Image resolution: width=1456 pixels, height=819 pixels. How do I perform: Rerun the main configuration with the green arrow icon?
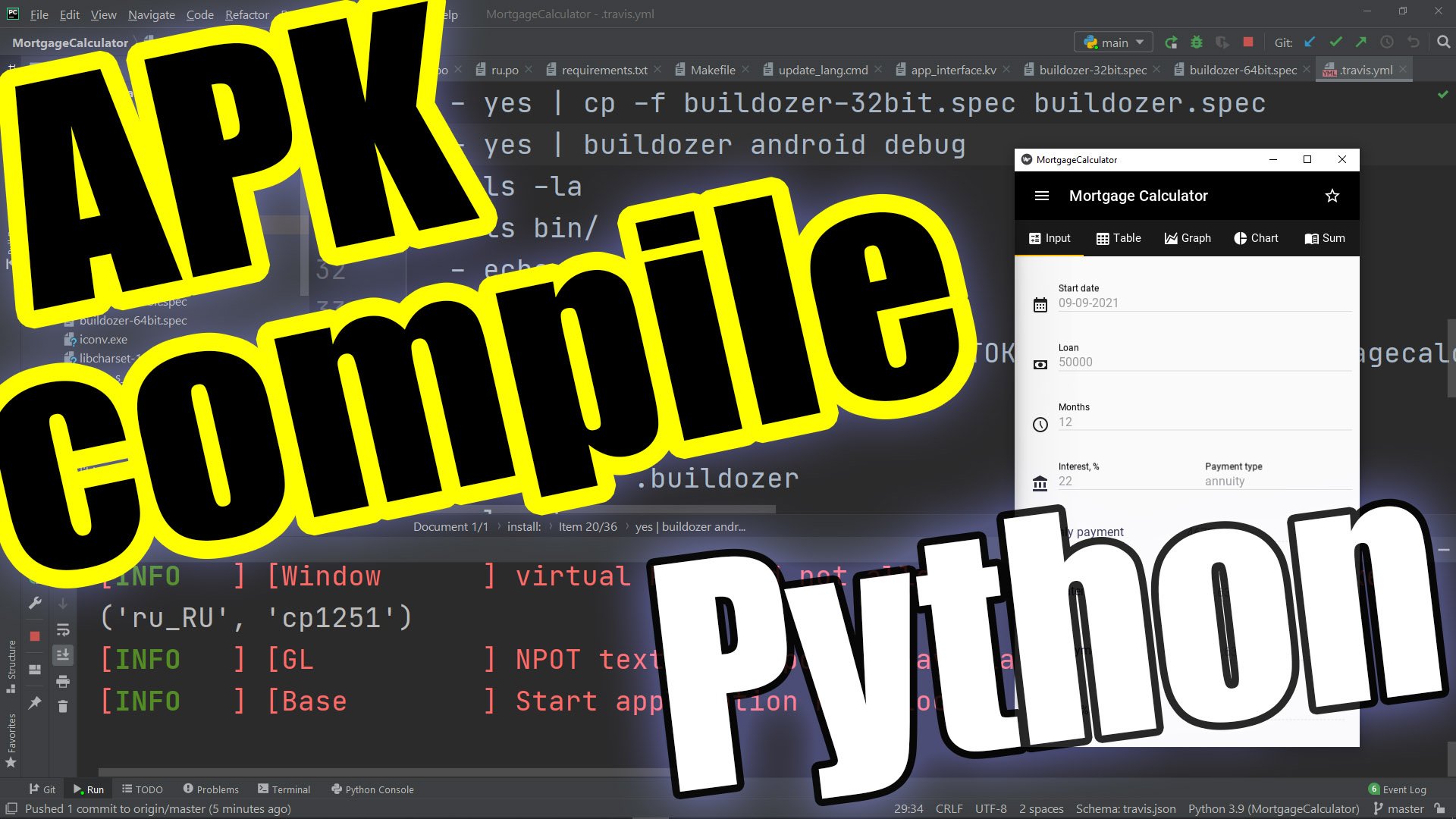point(1171,42)
